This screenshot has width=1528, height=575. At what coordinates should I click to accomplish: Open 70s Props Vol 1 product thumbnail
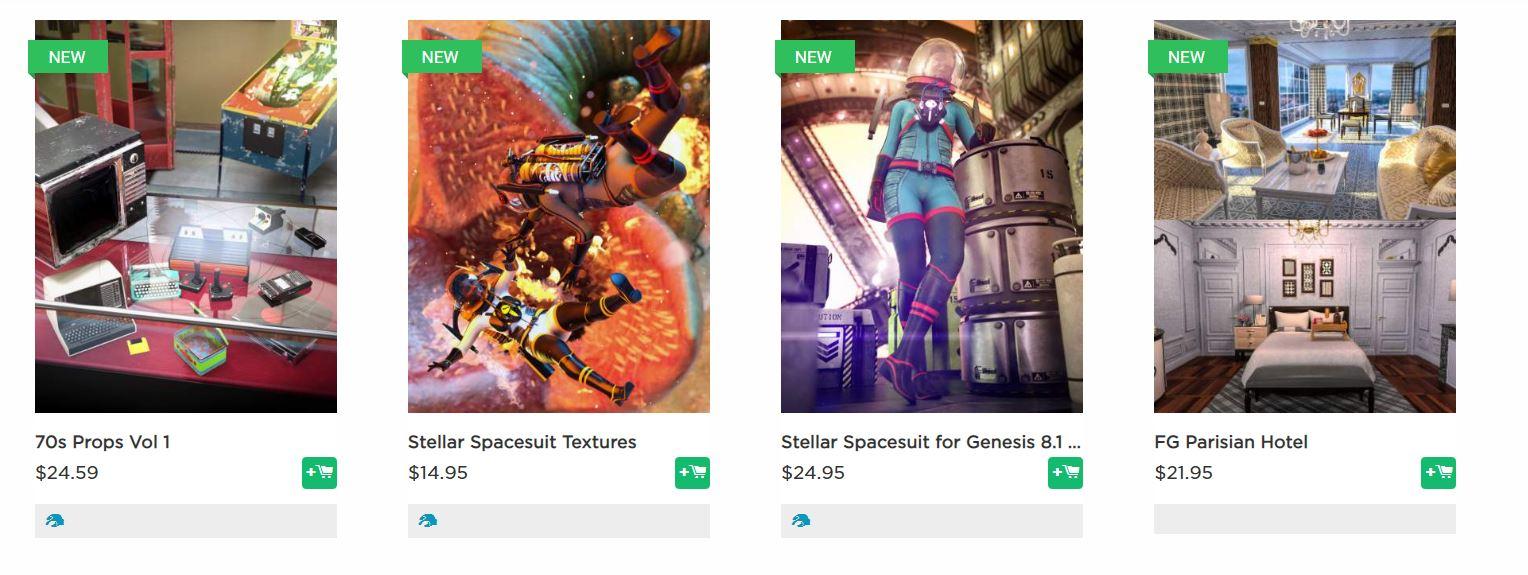(x=186, y=216)
